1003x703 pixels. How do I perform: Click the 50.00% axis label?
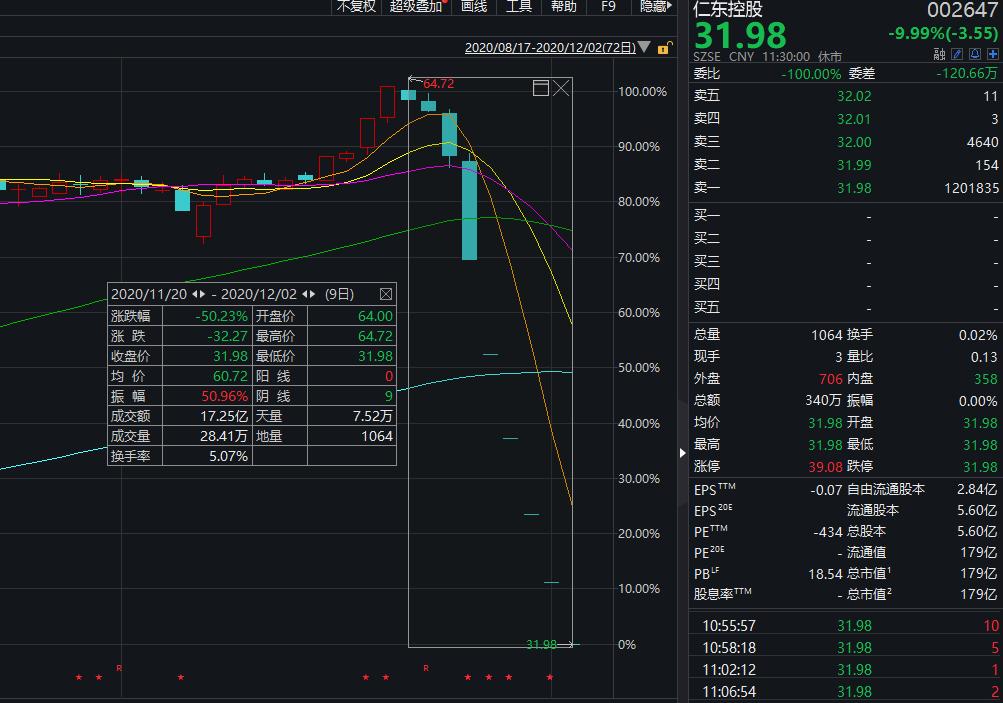tap(639, 368)
